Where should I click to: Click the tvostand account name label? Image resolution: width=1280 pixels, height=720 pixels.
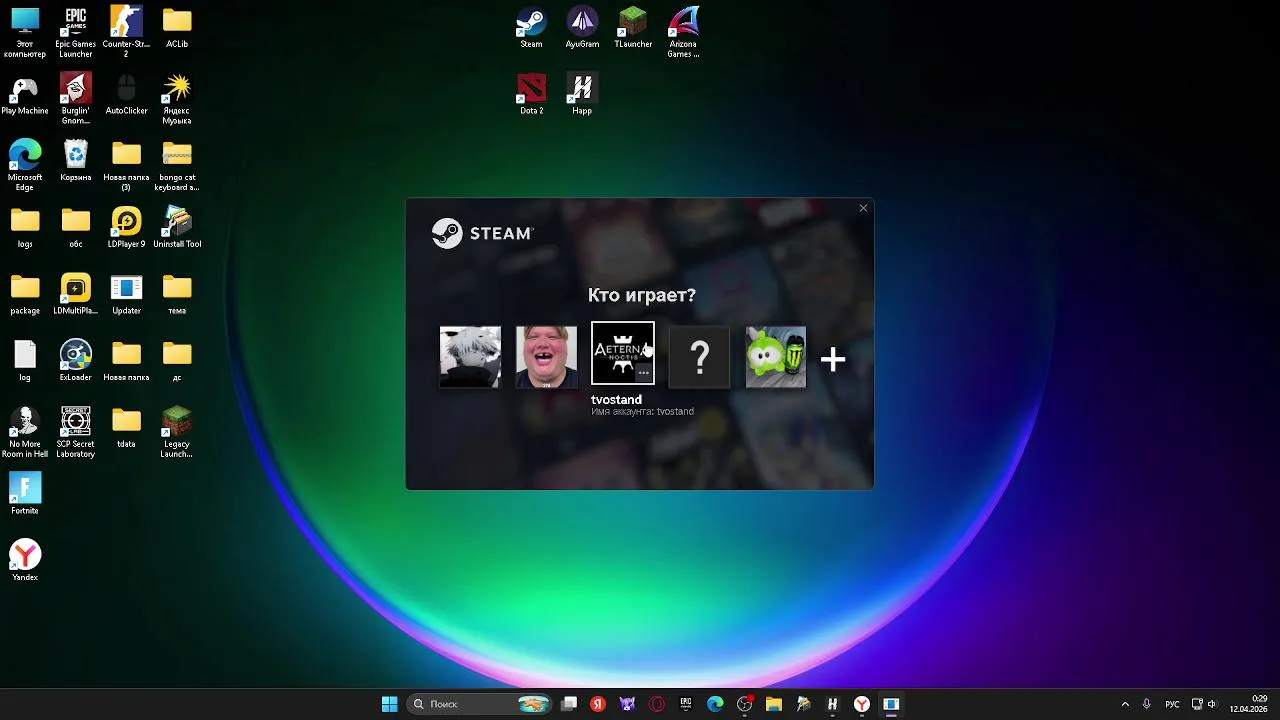pos(616,399)
